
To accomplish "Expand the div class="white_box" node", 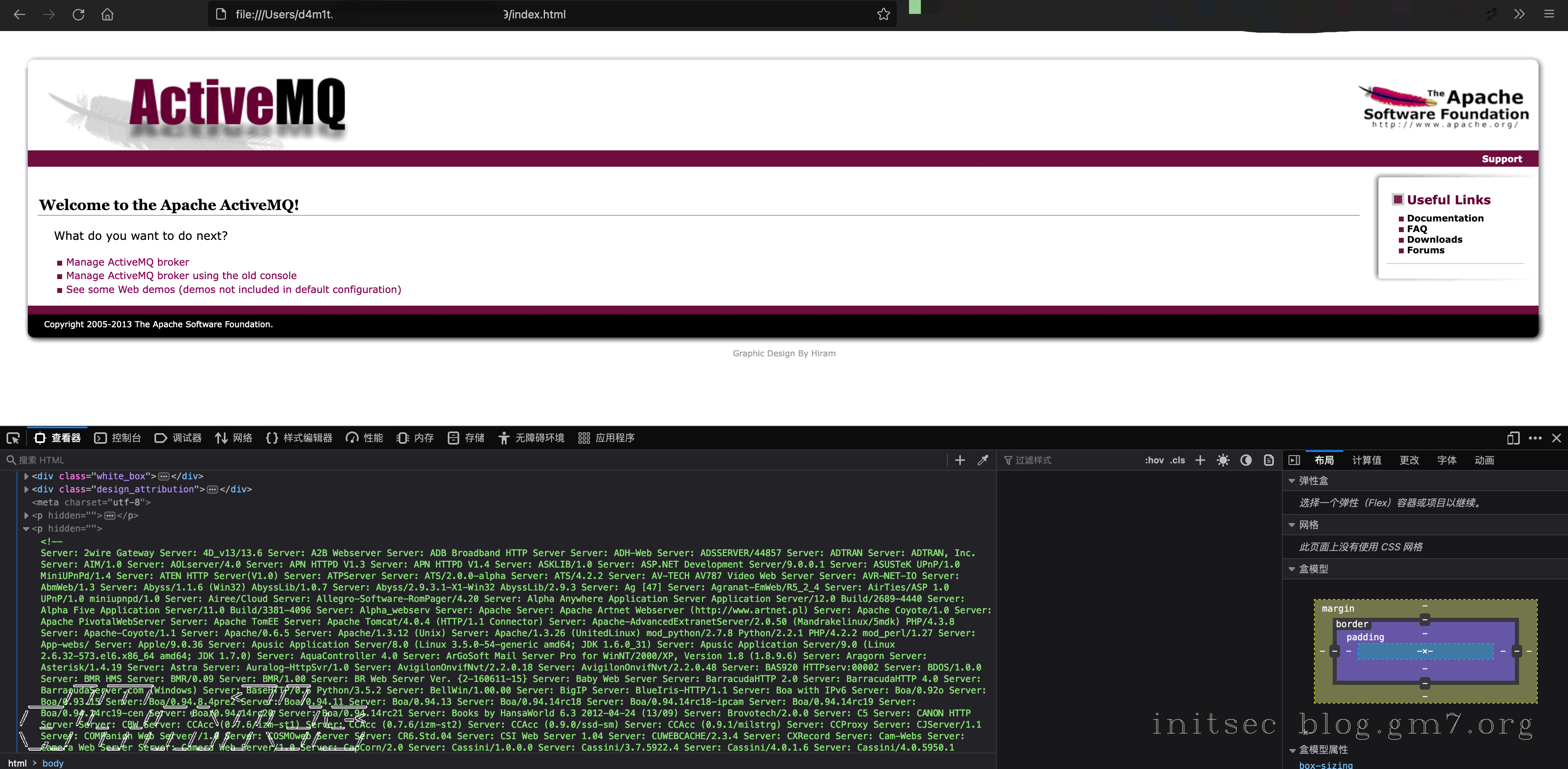I will [x=26, y=476].
